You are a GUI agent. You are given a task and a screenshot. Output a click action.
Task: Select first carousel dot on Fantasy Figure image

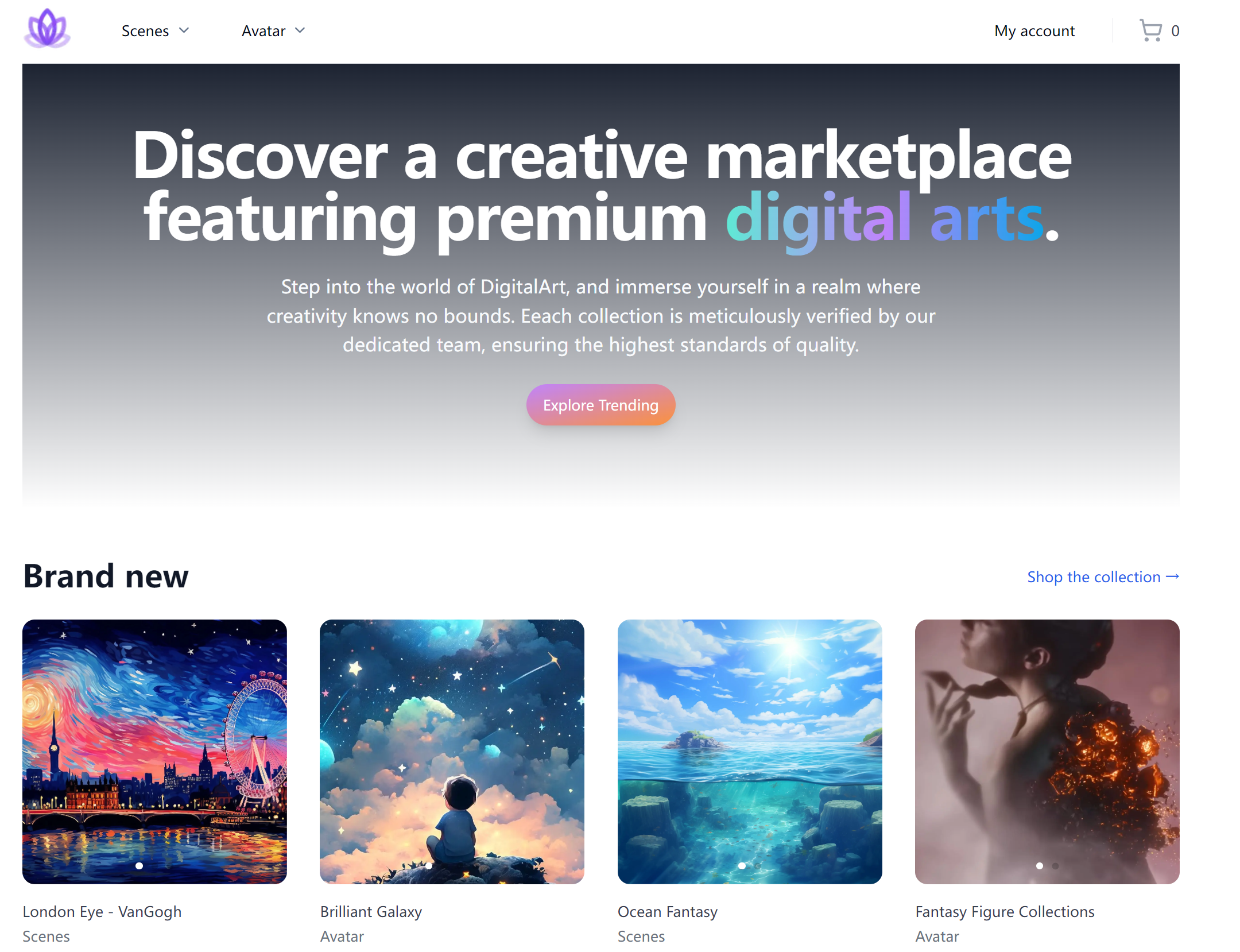1040,866
